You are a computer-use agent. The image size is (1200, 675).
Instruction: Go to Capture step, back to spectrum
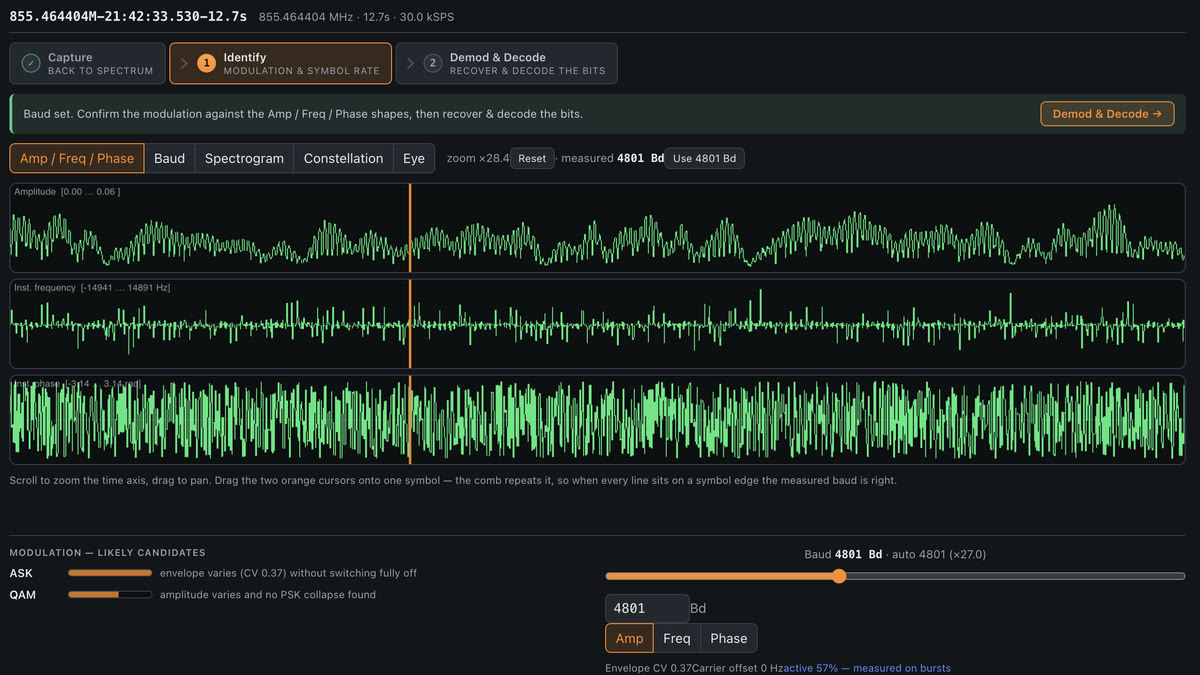click(88, 63)
